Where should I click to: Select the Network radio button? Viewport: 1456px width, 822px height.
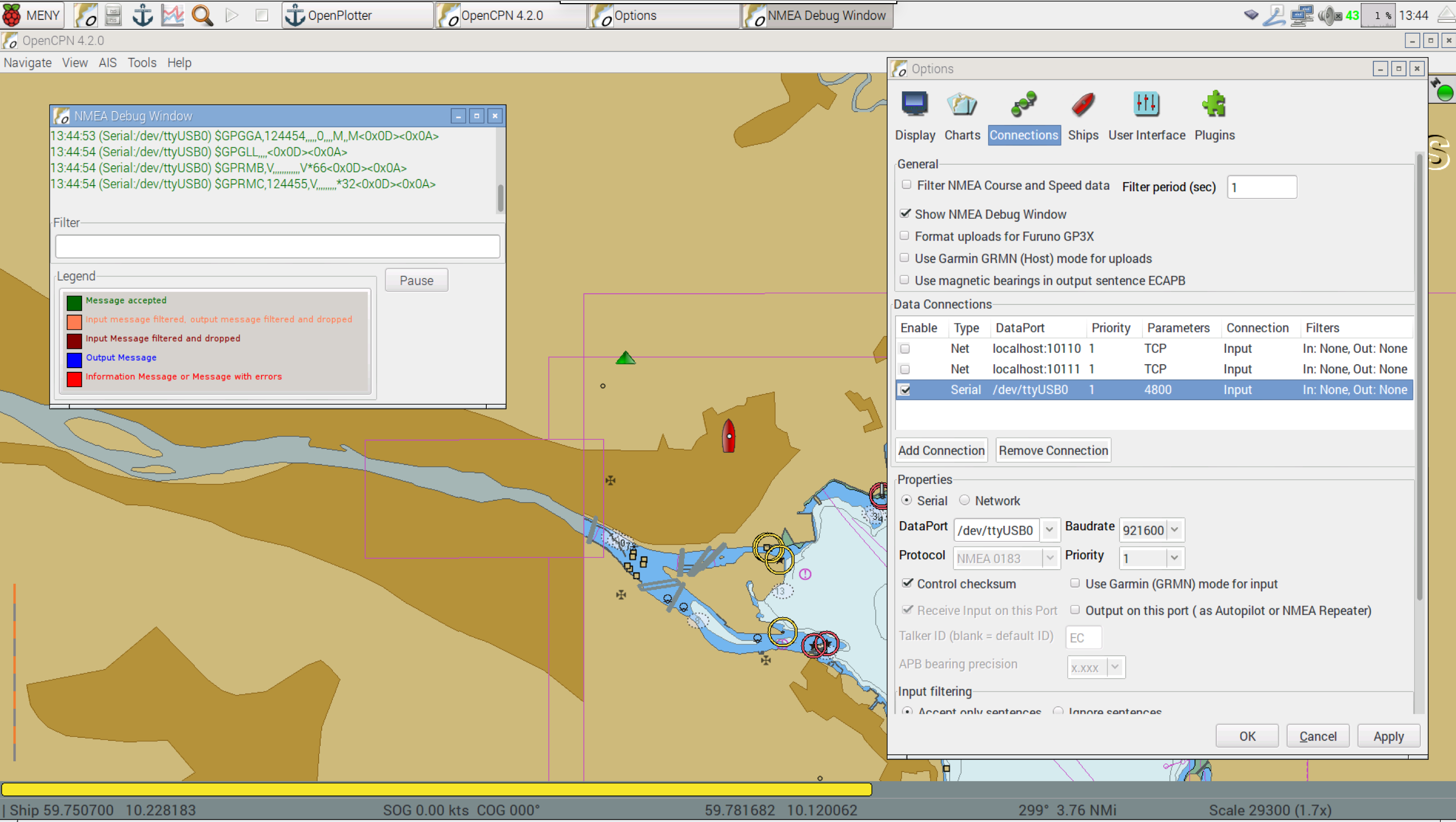coord(964,500)
